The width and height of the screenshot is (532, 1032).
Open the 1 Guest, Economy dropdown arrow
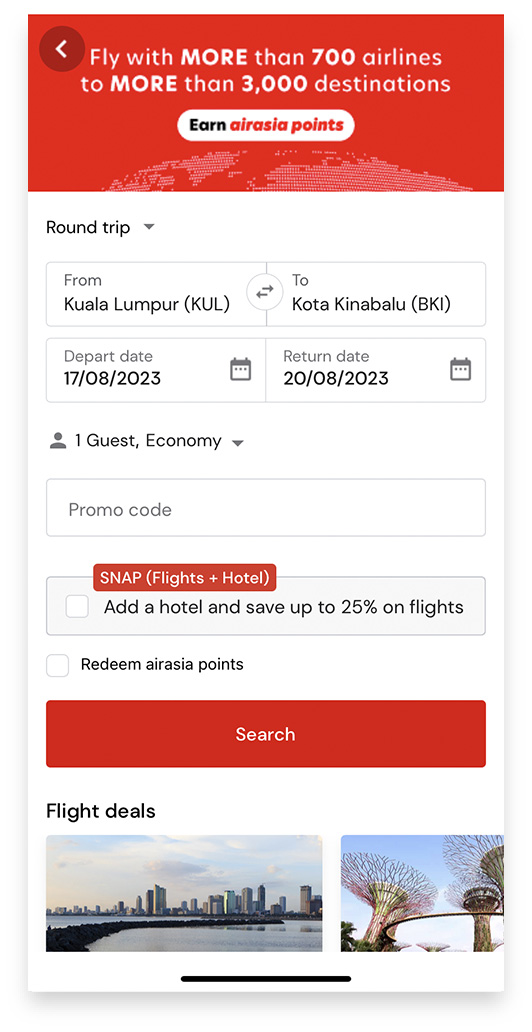click(x=238, y=442)
